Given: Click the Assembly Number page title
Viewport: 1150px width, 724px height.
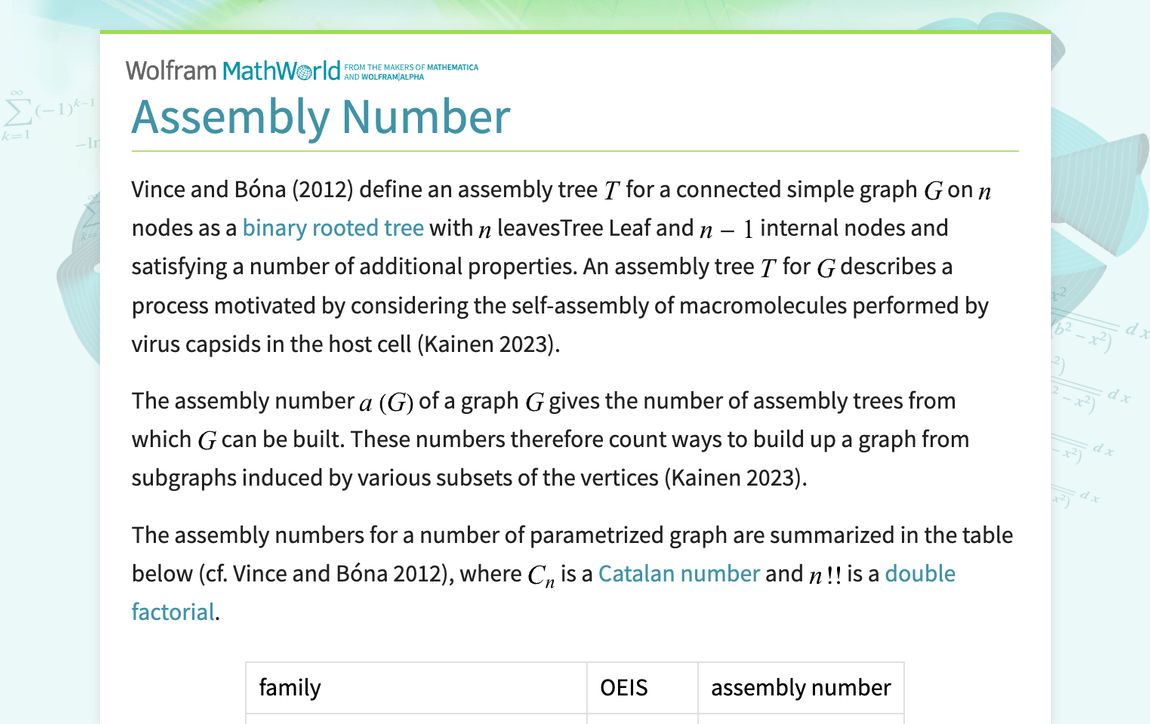Looking at the screenshot, I should coord(318,118).
